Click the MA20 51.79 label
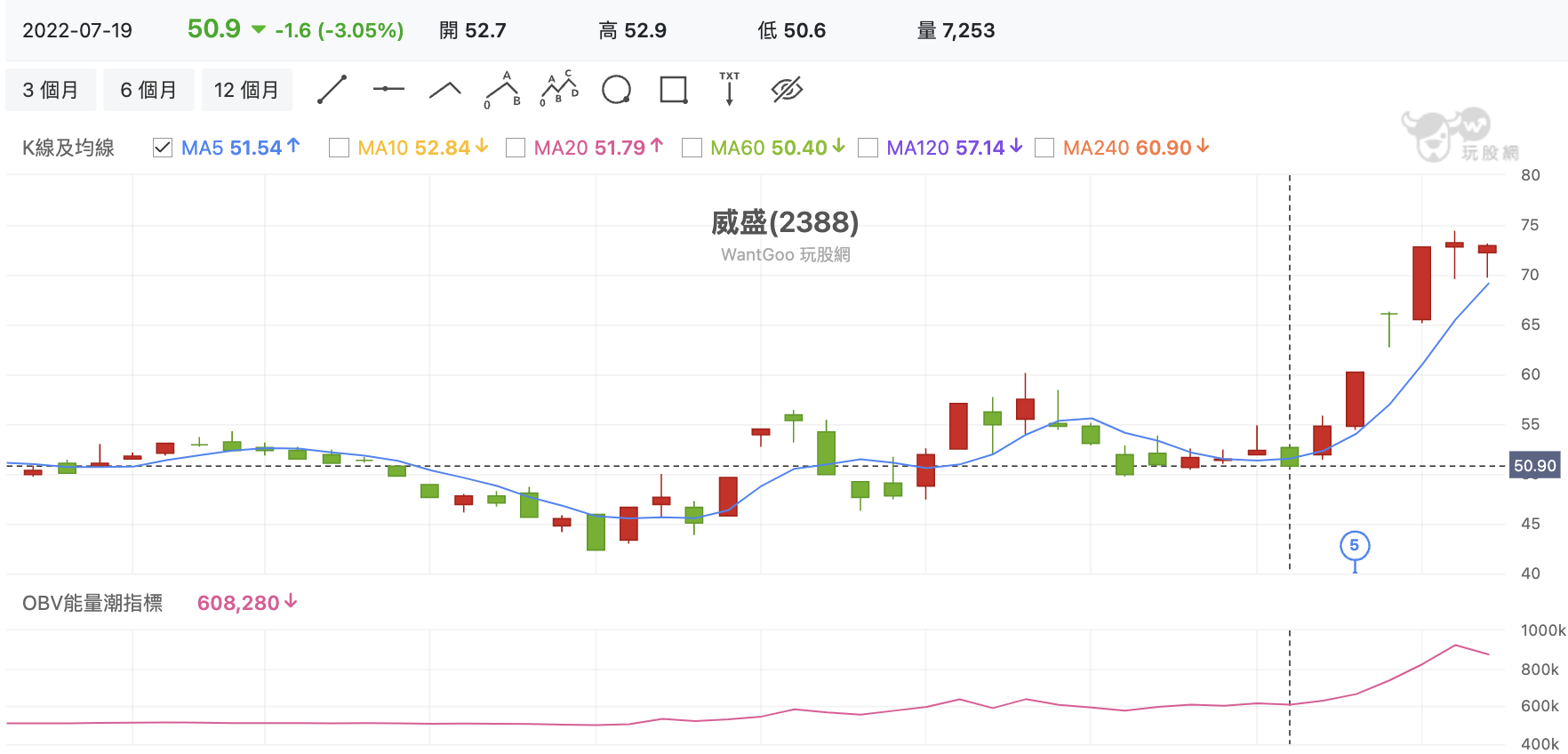 pos(599,148)
